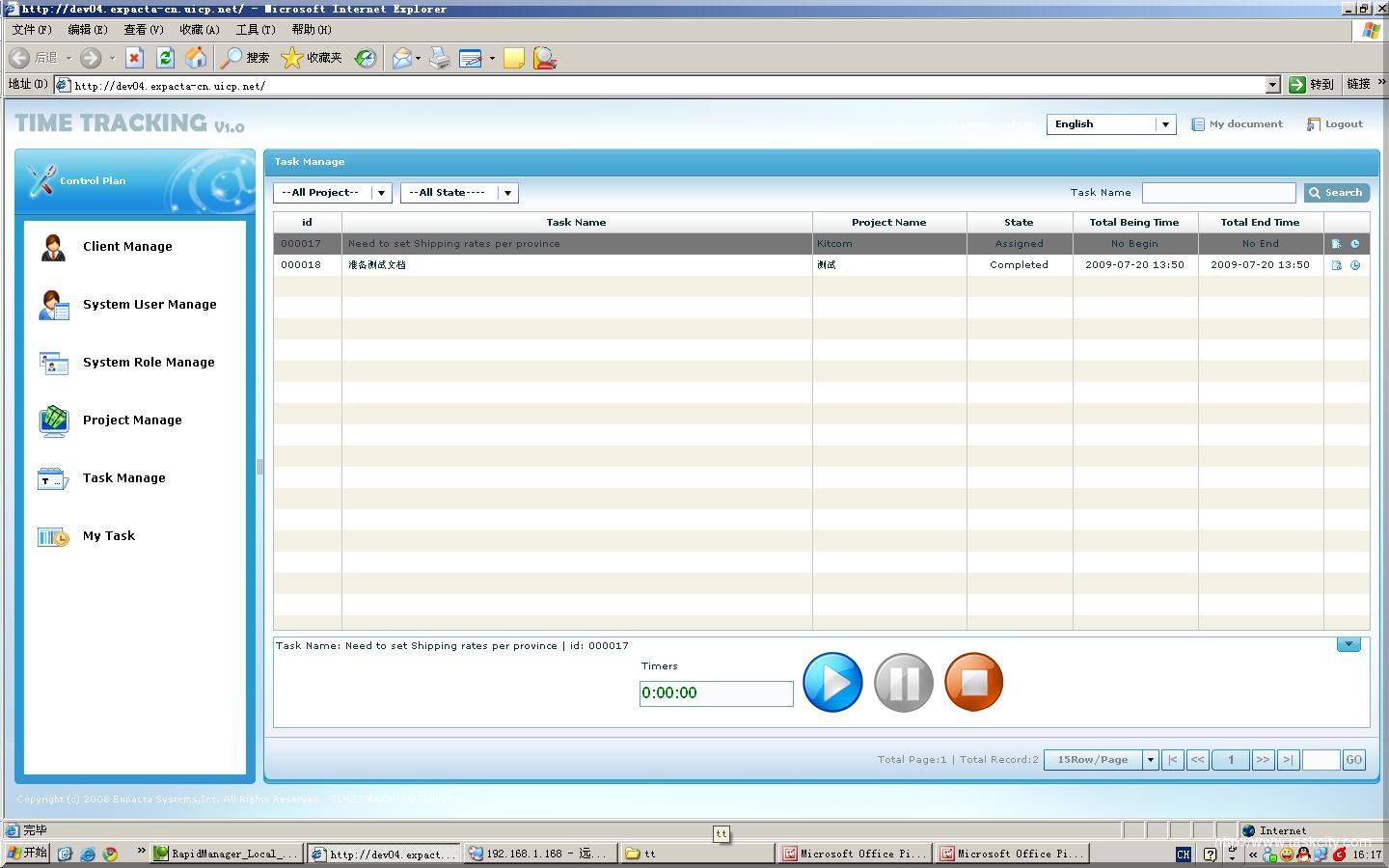Start the timer with the blue play button
1389x868 pixels.
pyautogui.click(x=832, y=682)
